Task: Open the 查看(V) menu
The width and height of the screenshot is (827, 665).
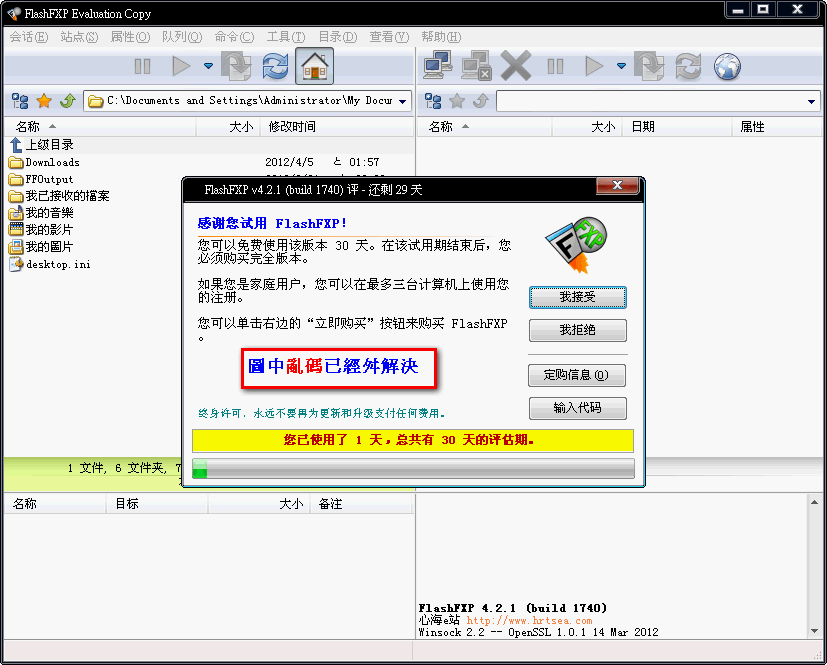Action: coord(389,36)
